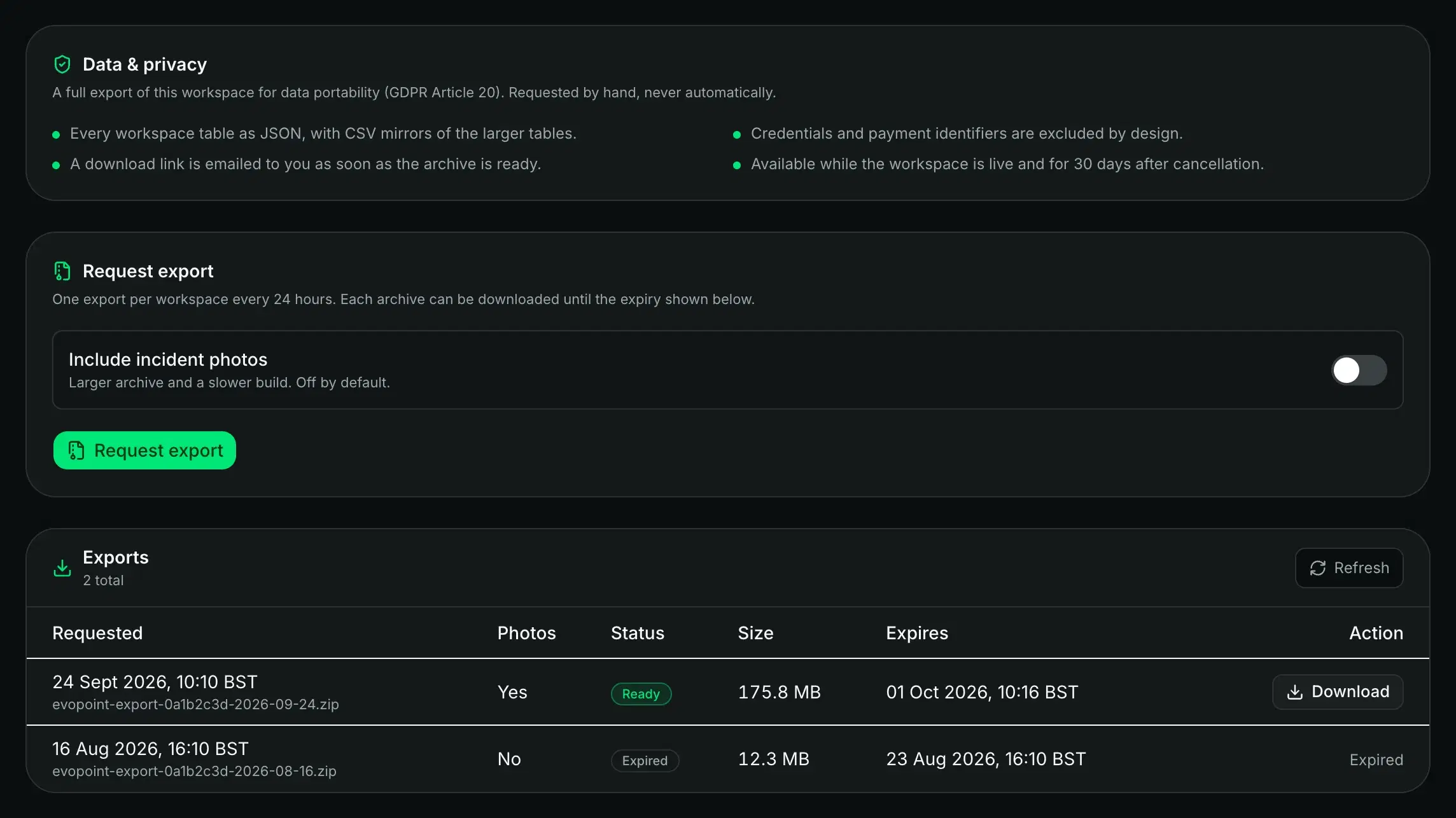1456x818 pixels.
Task: Click the Requested column header
Action: (97, 633)
